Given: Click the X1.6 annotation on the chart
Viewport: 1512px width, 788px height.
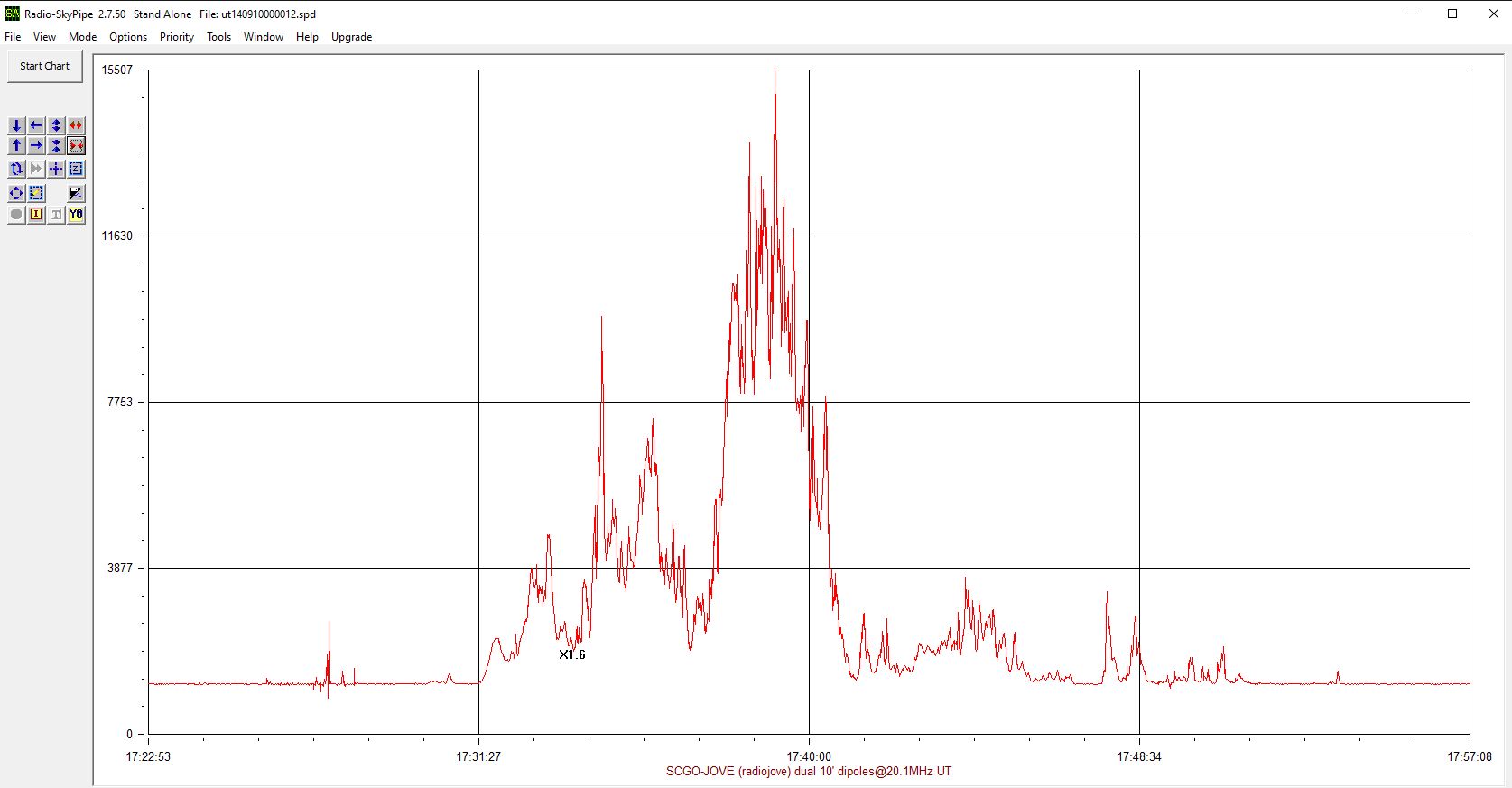Looking at the screenshot, I should tap(572, 654).
